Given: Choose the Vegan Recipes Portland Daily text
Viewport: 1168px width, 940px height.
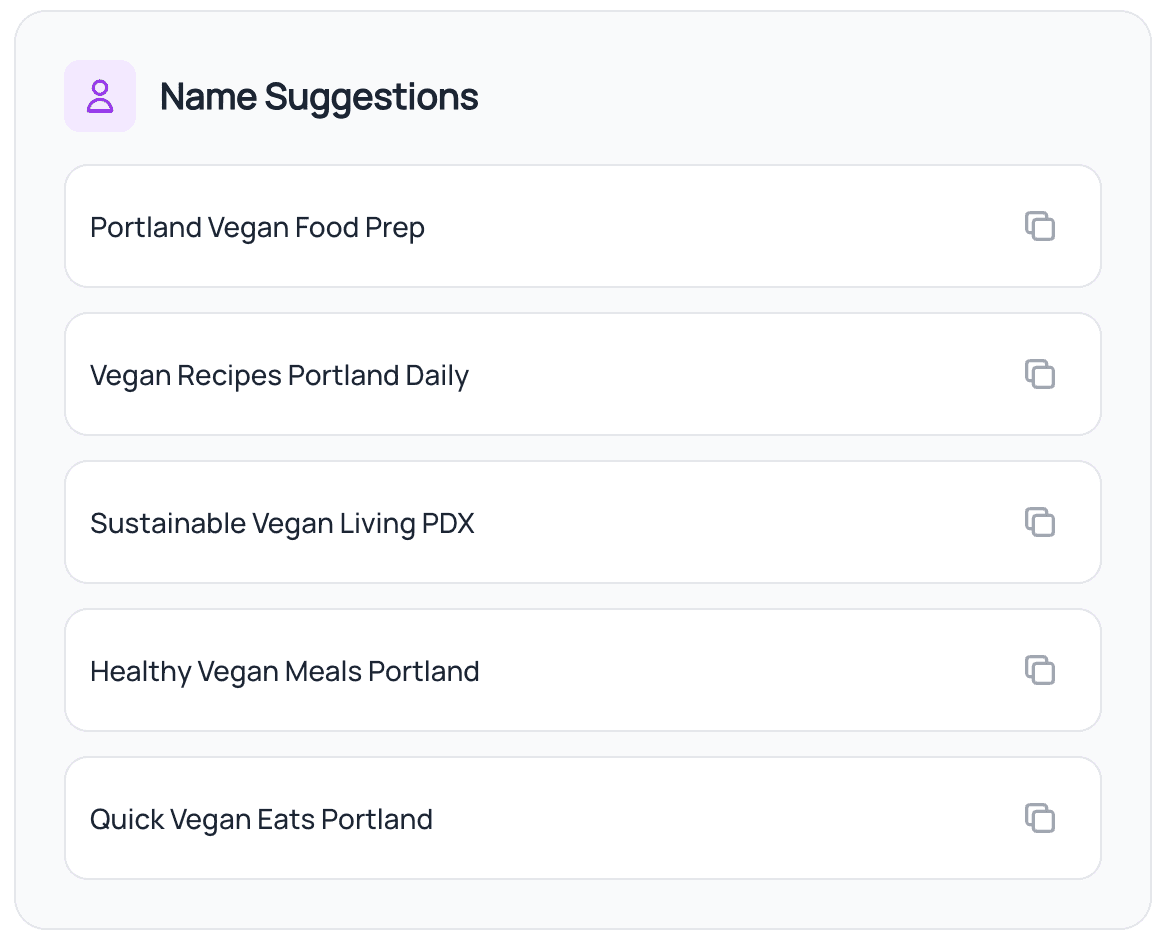Looking at the screenshot, I should pos(279,376).
